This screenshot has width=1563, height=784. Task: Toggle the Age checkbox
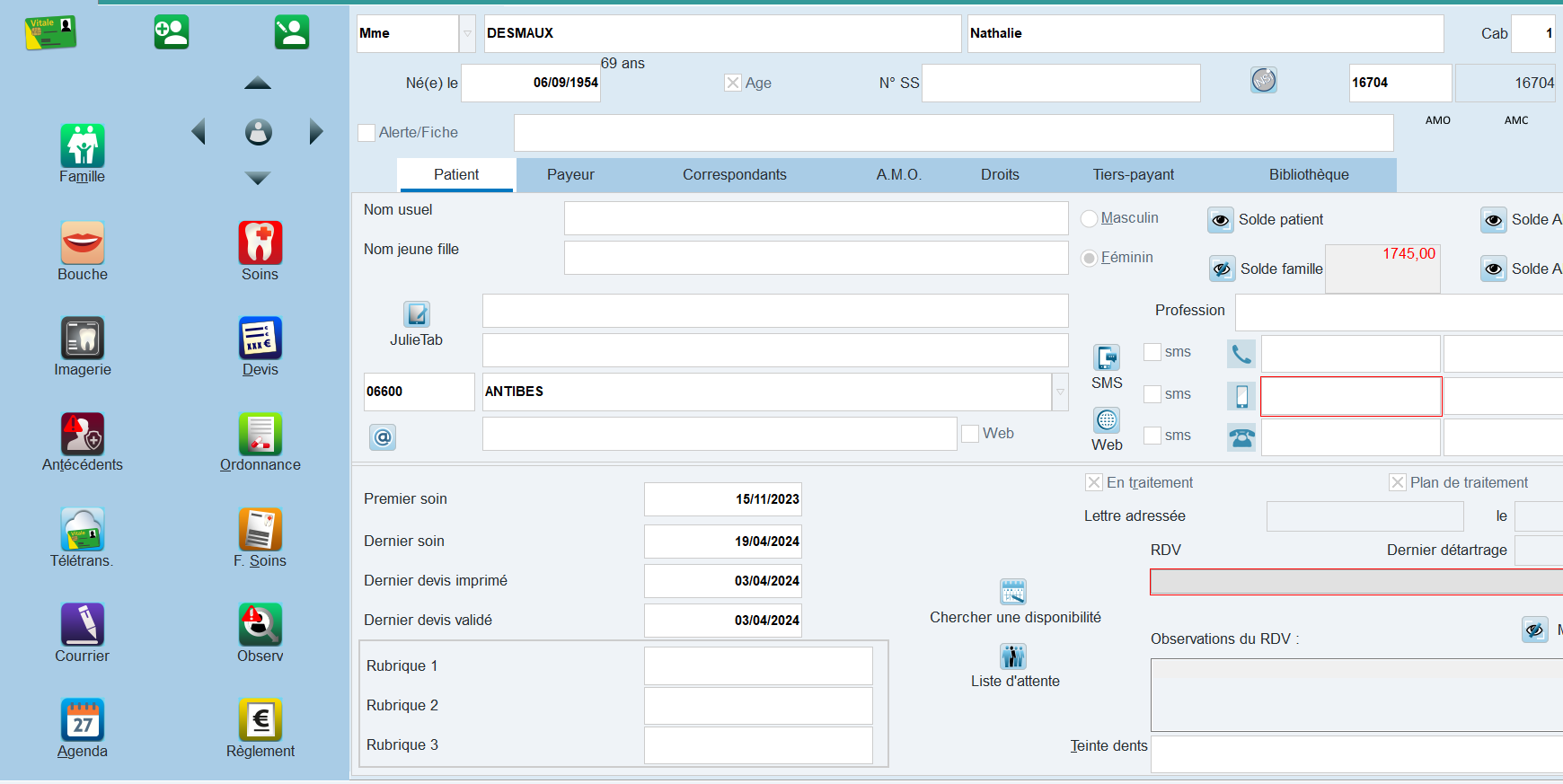pos(733,83)
